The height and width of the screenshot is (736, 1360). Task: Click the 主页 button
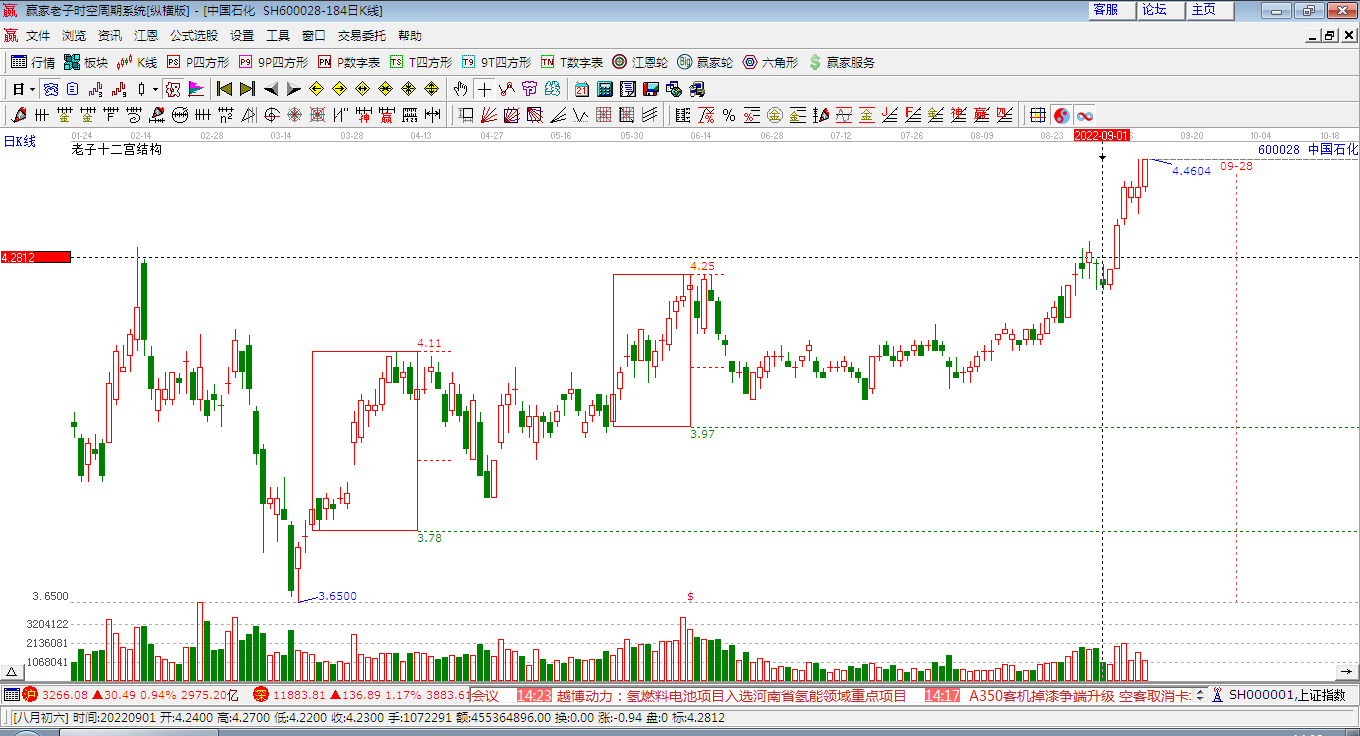click(x=1210, y=10)
